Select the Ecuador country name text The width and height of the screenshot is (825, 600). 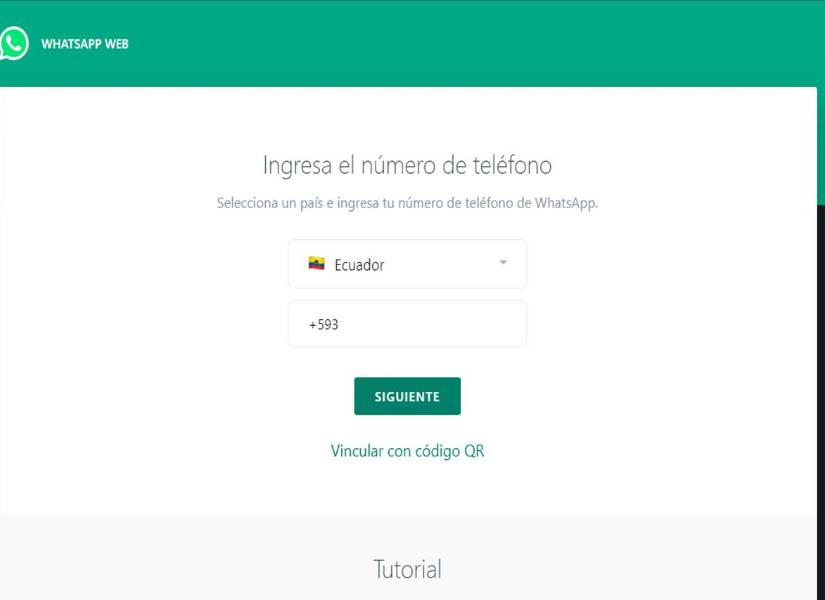point(359,265)
